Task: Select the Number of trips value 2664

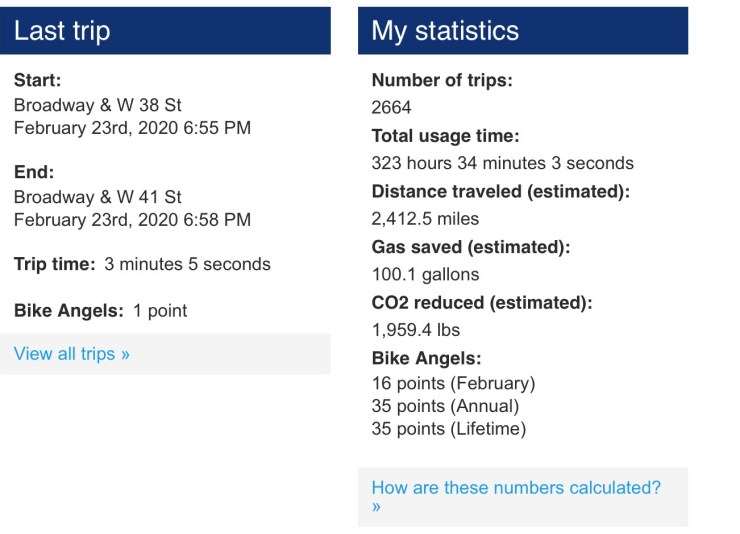Action: [391, 108]
